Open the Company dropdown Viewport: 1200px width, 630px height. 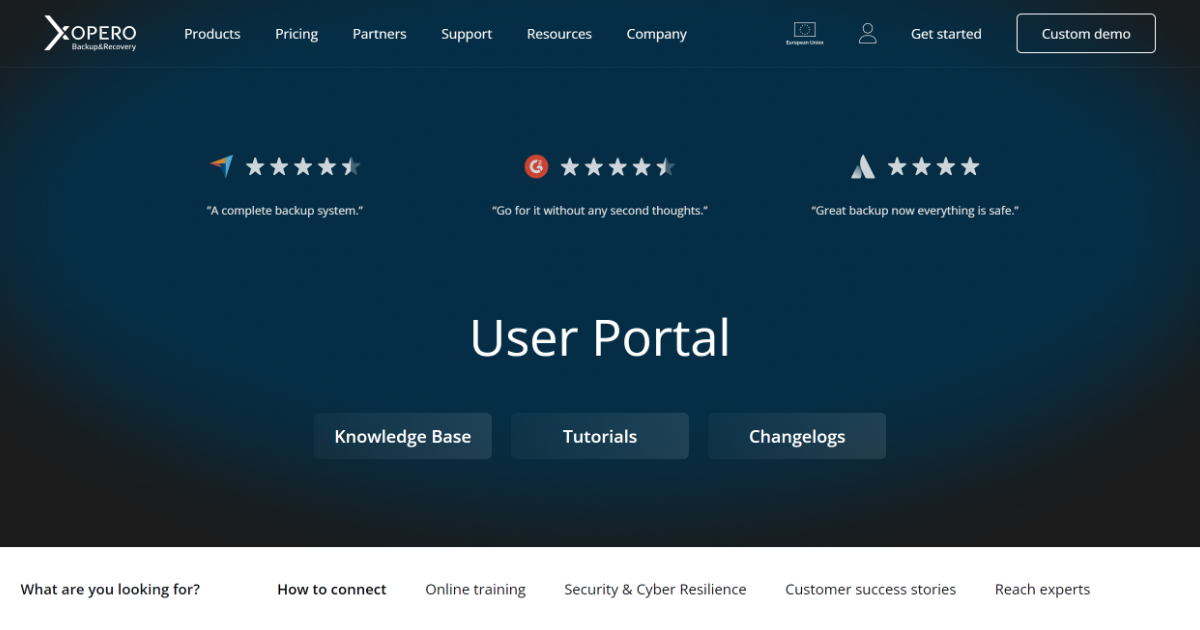[x=656, y=33]
